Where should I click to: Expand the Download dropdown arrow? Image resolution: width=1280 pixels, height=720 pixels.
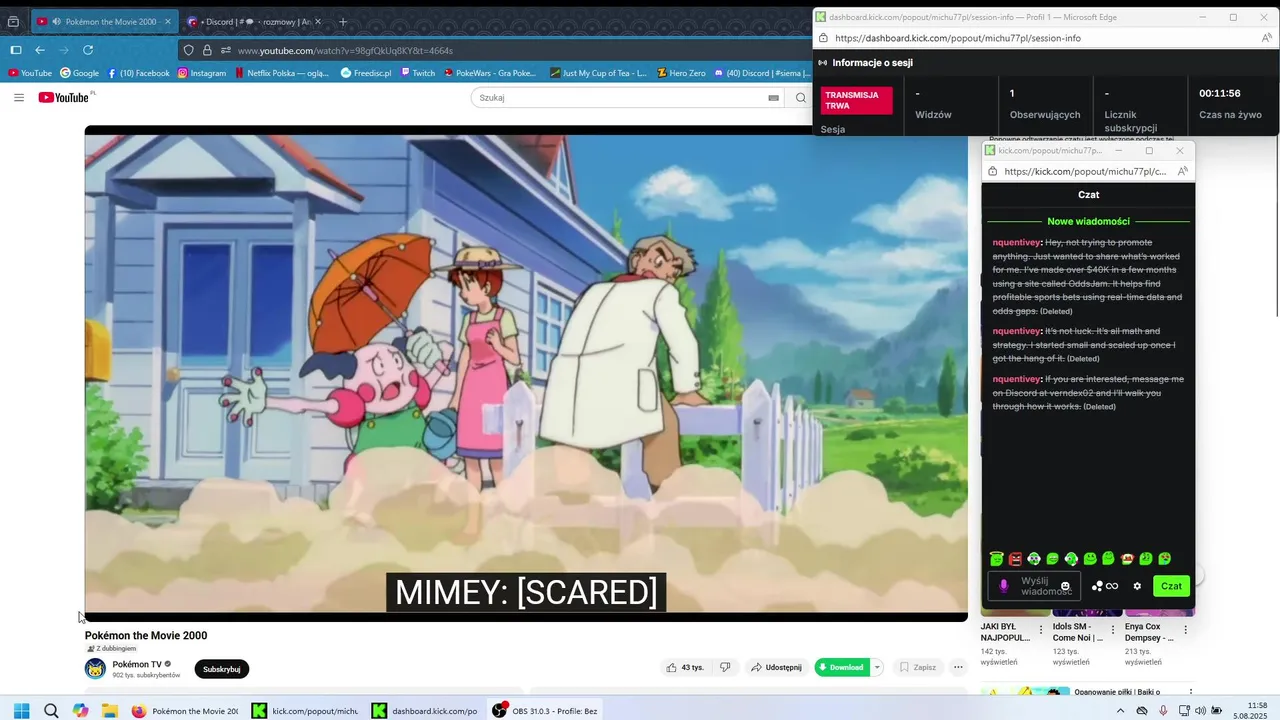point(877,667)
